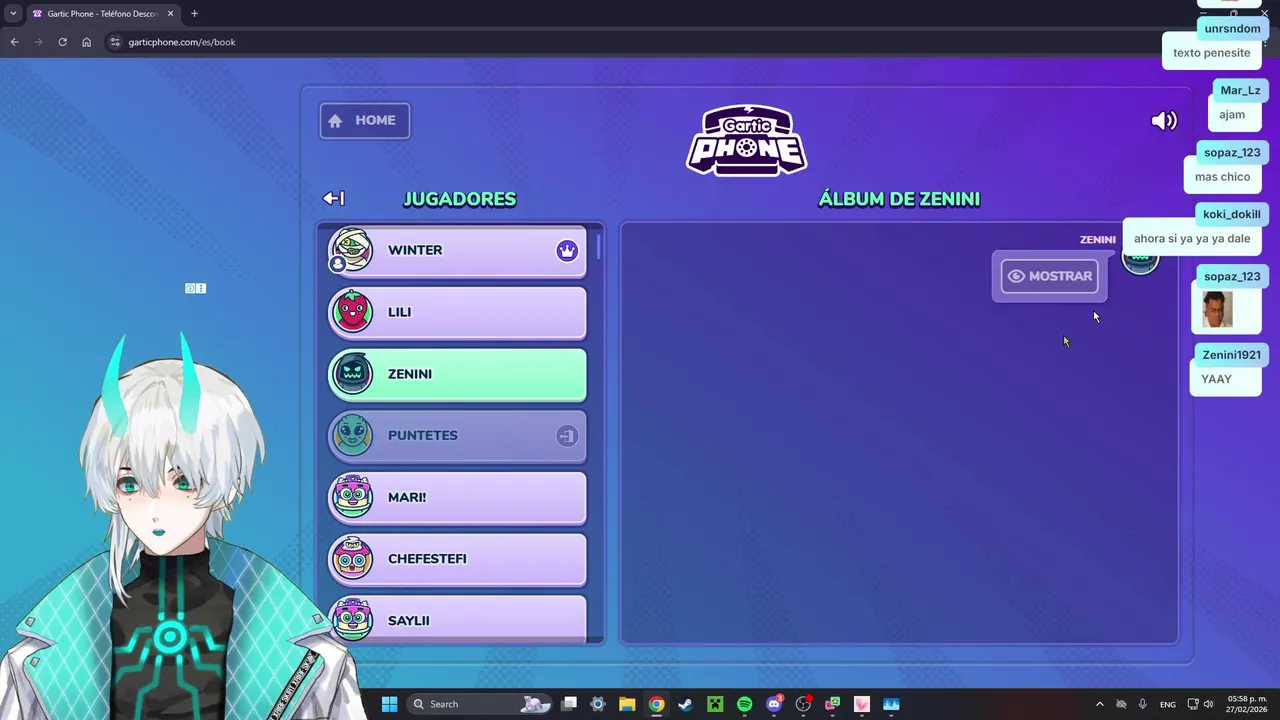Click the Gartic Phone logo

[747, 140]
